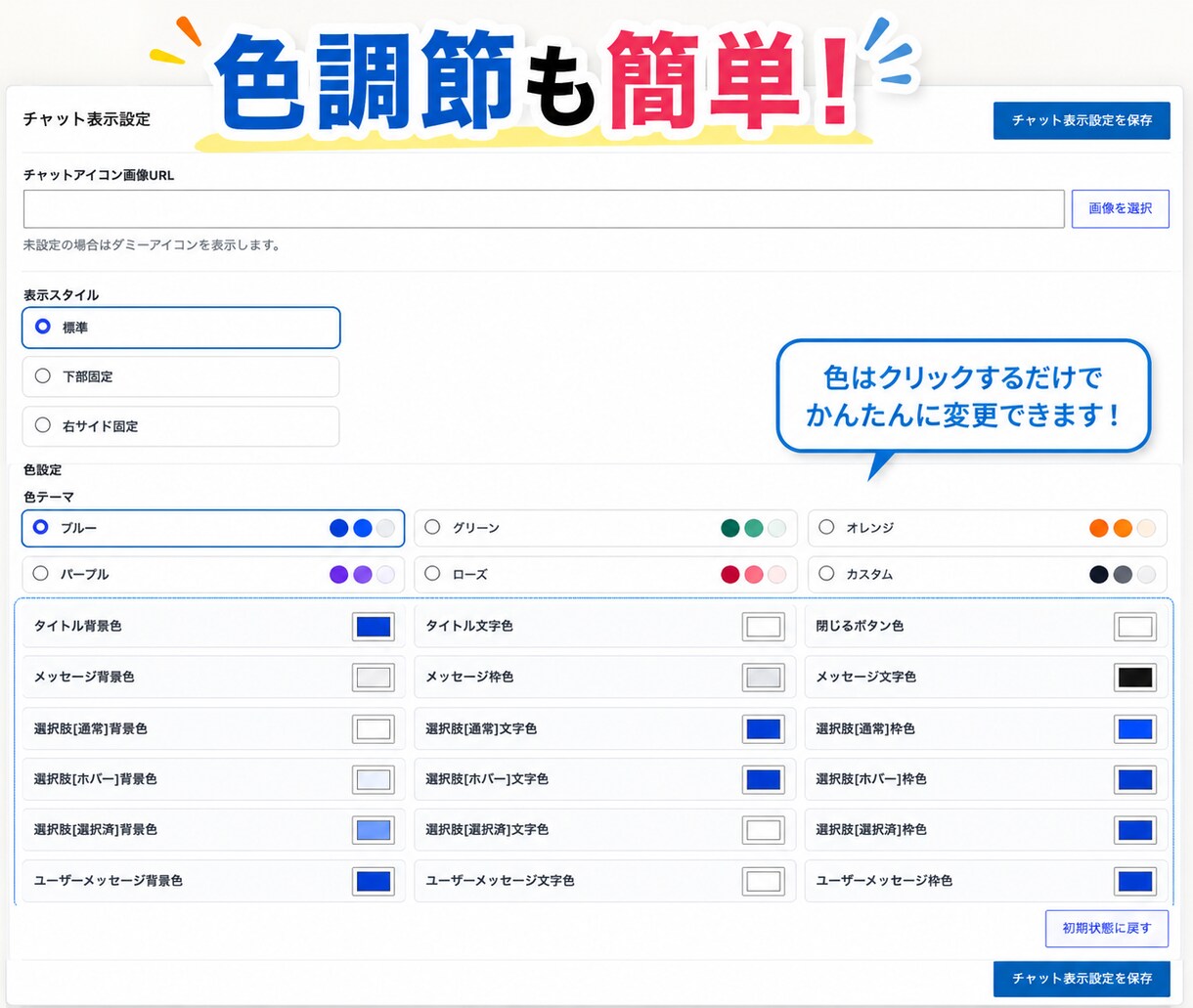The width and height of the screenshot is (1193, 1008).
Task: Select the ブルー color theme
Action: tap(213, 528)
